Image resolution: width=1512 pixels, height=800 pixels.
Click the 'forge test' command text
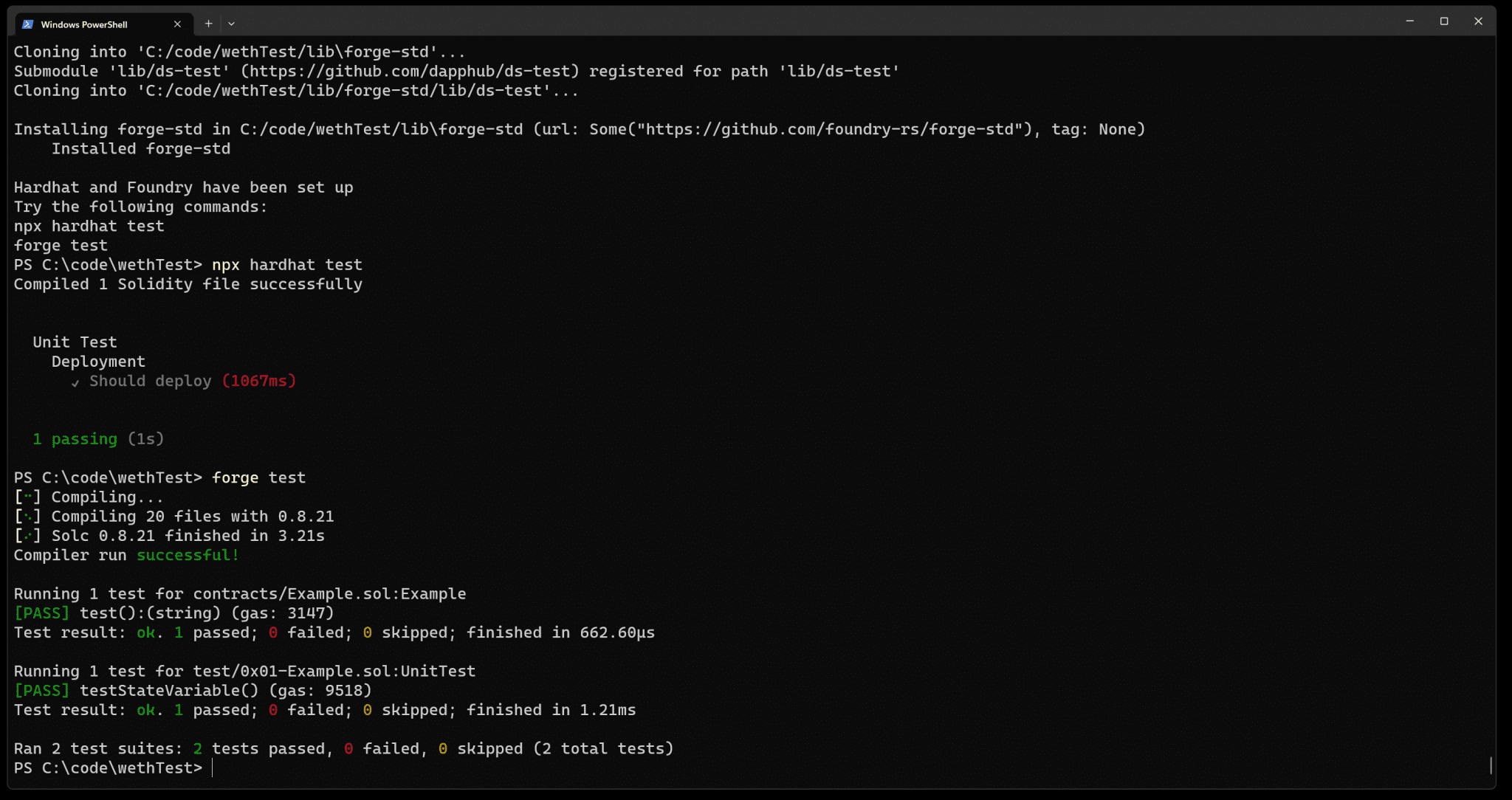coord(258,477)
